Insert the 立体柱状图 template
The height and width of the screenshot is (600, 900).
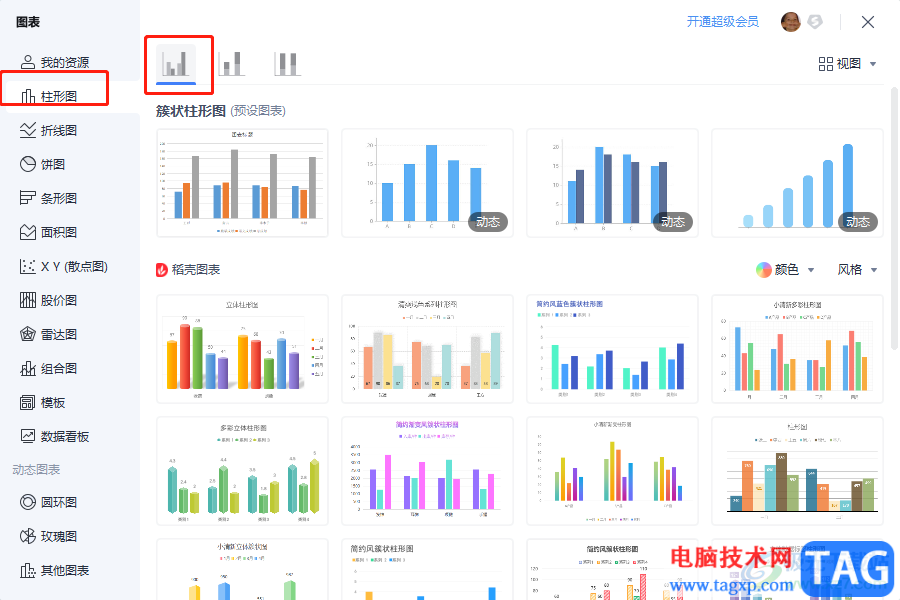pyautogui.click(x=242, y=349)
